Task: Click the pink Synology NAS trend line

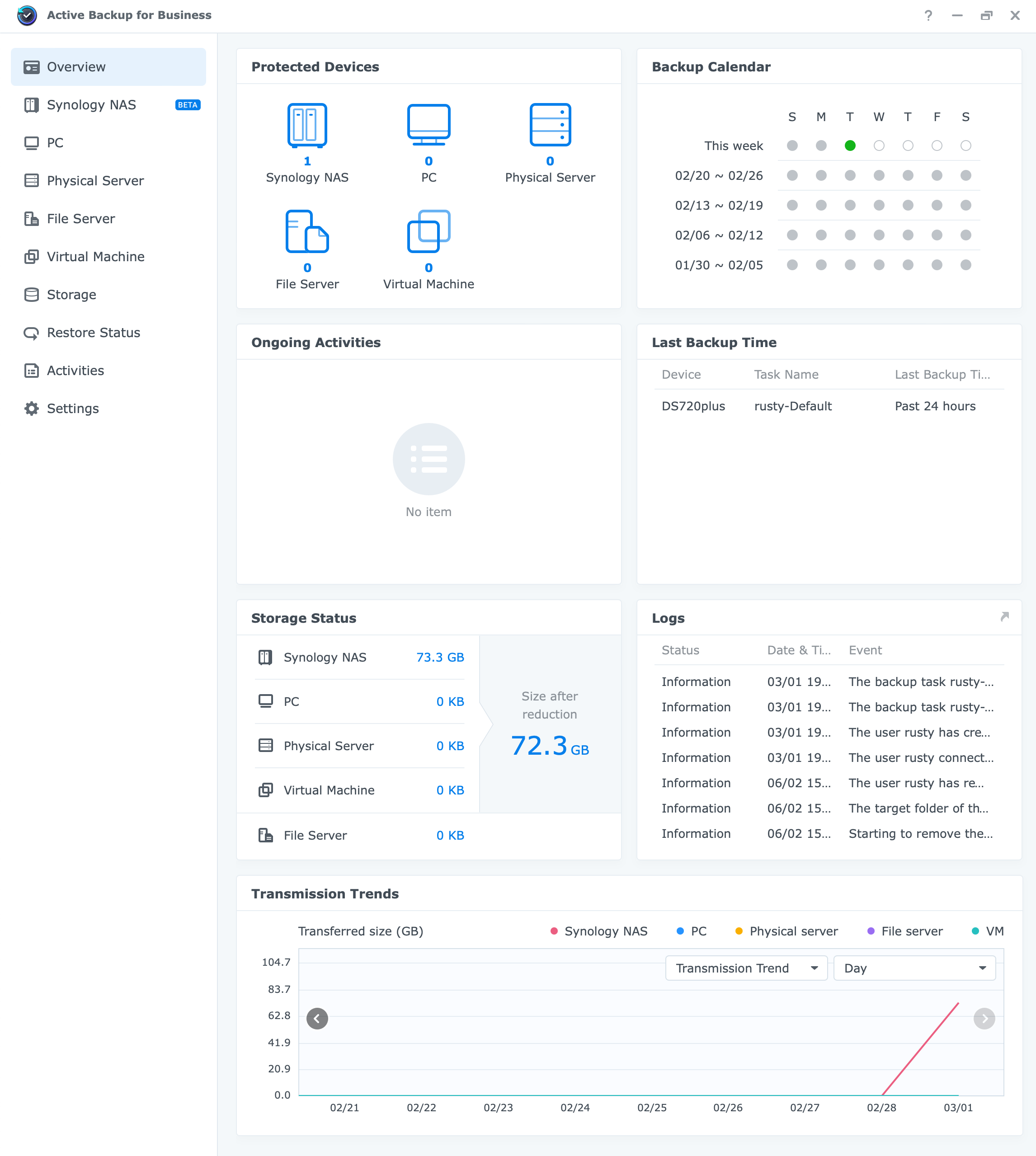Action: [920, 1048]
